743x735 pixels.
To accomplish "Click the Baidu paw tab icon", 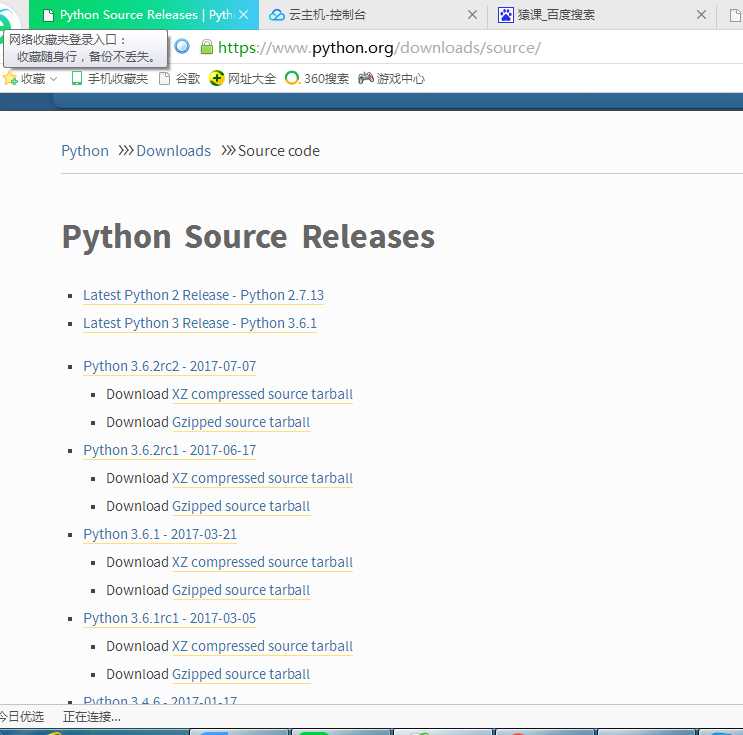I will point(506,15).
